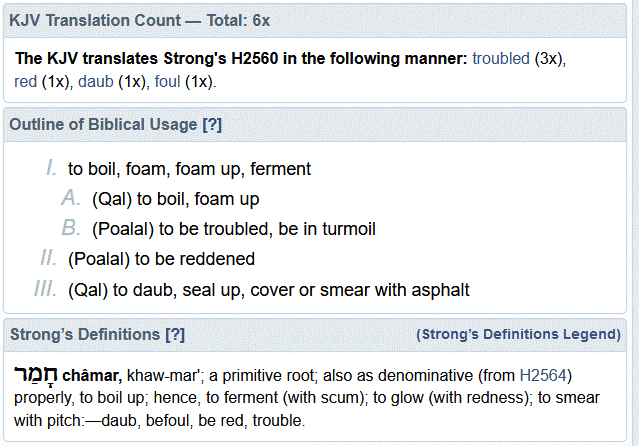Screen dimensions: 639x446
Task: Select outline item "to boil, foam, foam up, ferment"
Action: (189, 170)
